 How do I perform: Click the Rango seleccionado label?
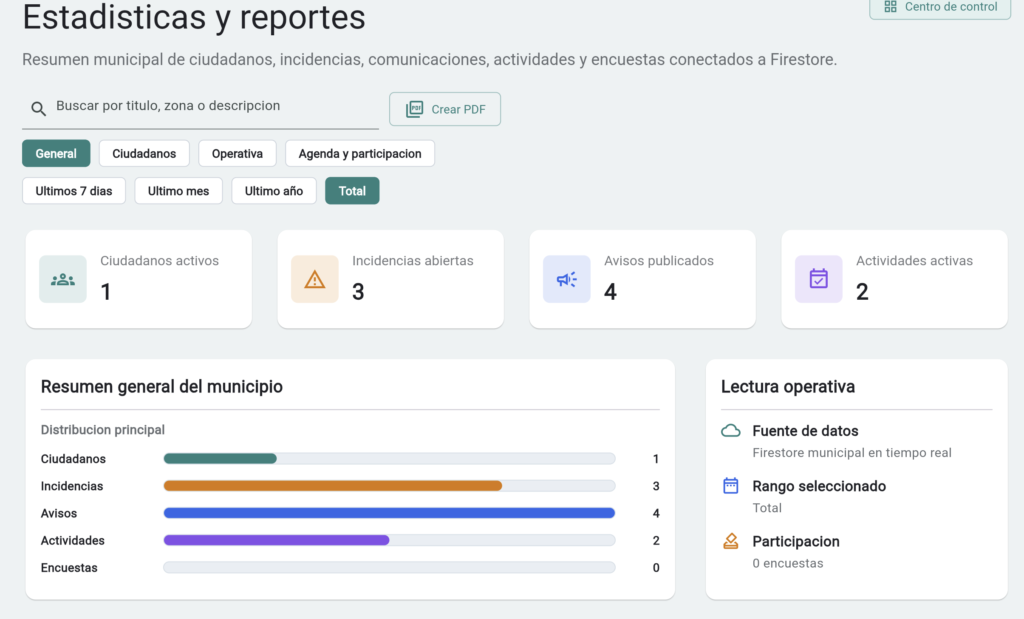tap(819, 486)
